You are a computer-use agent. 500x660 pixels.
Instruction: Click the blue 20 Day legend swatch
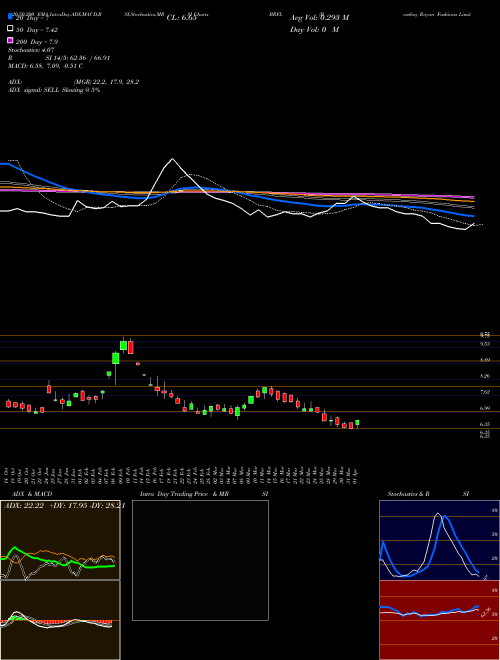[10, 17]
